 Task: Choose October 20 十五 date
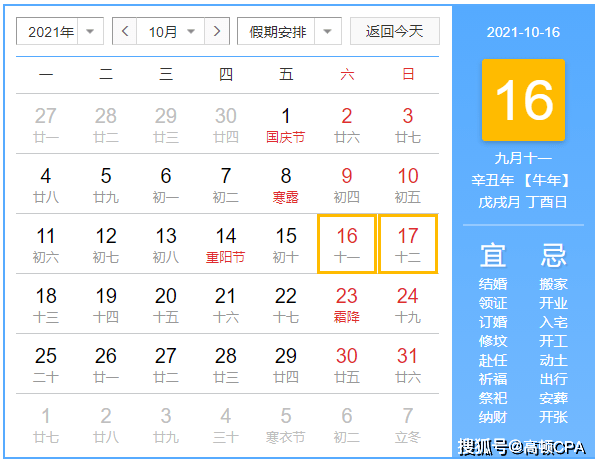pos(166,304)
